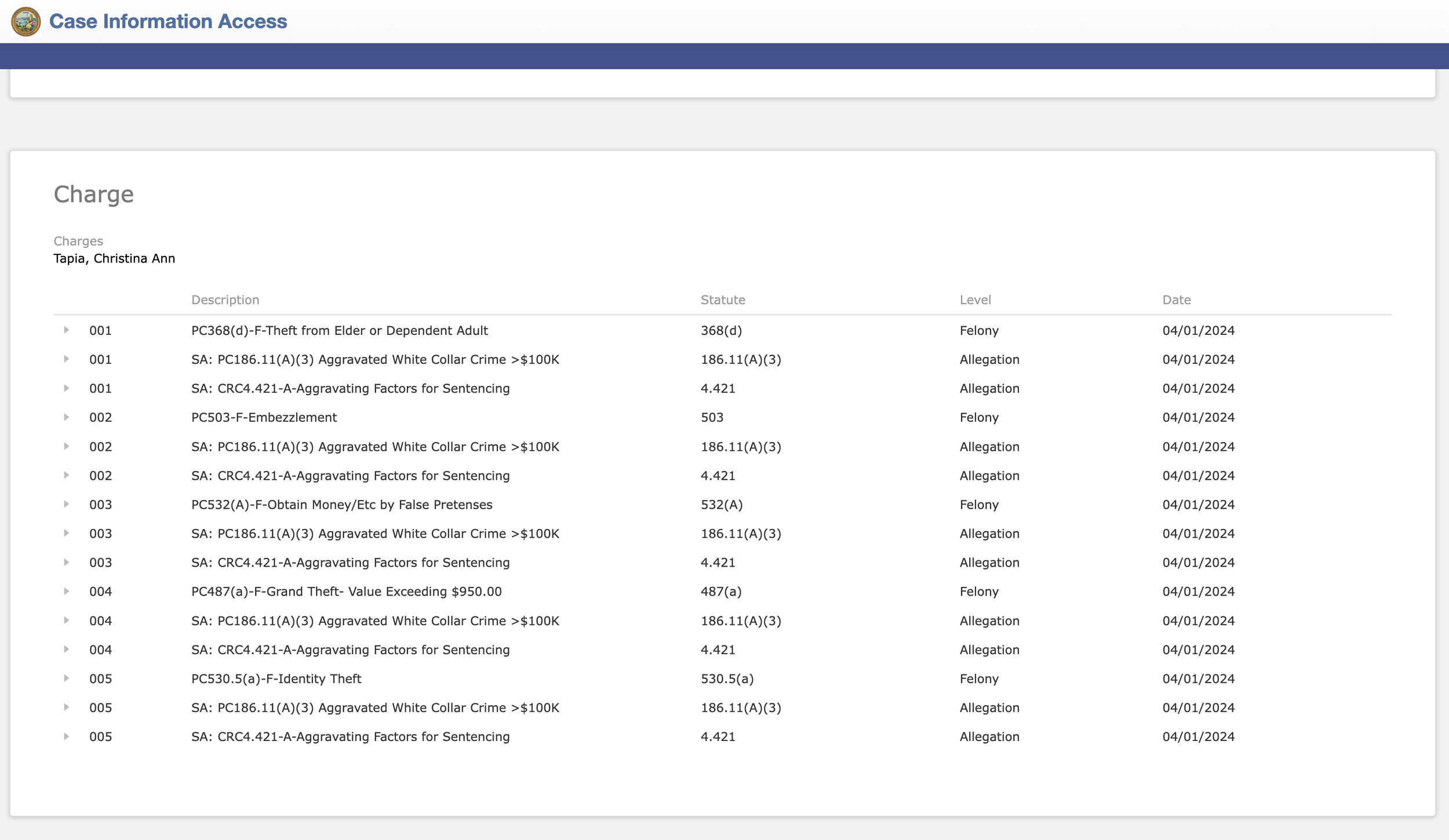This screenshot has height=840, width=1449.
Task: Open the Case Information Access title link
Action: [x=168, y=21]
